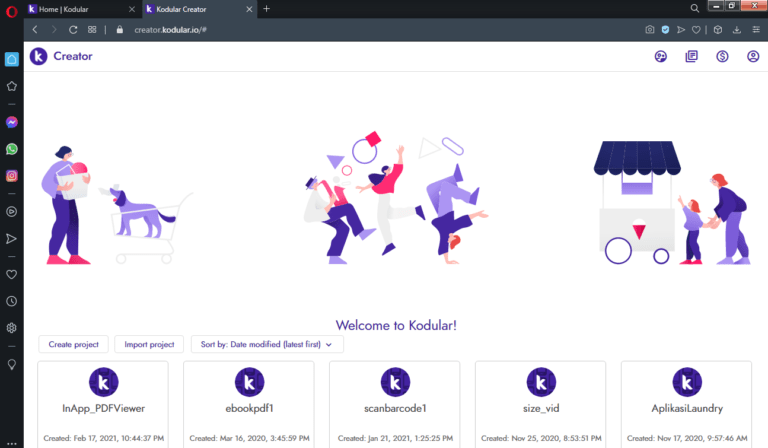Click the Import project button
This screenshot has width=768, height=448.
[149, 344]
